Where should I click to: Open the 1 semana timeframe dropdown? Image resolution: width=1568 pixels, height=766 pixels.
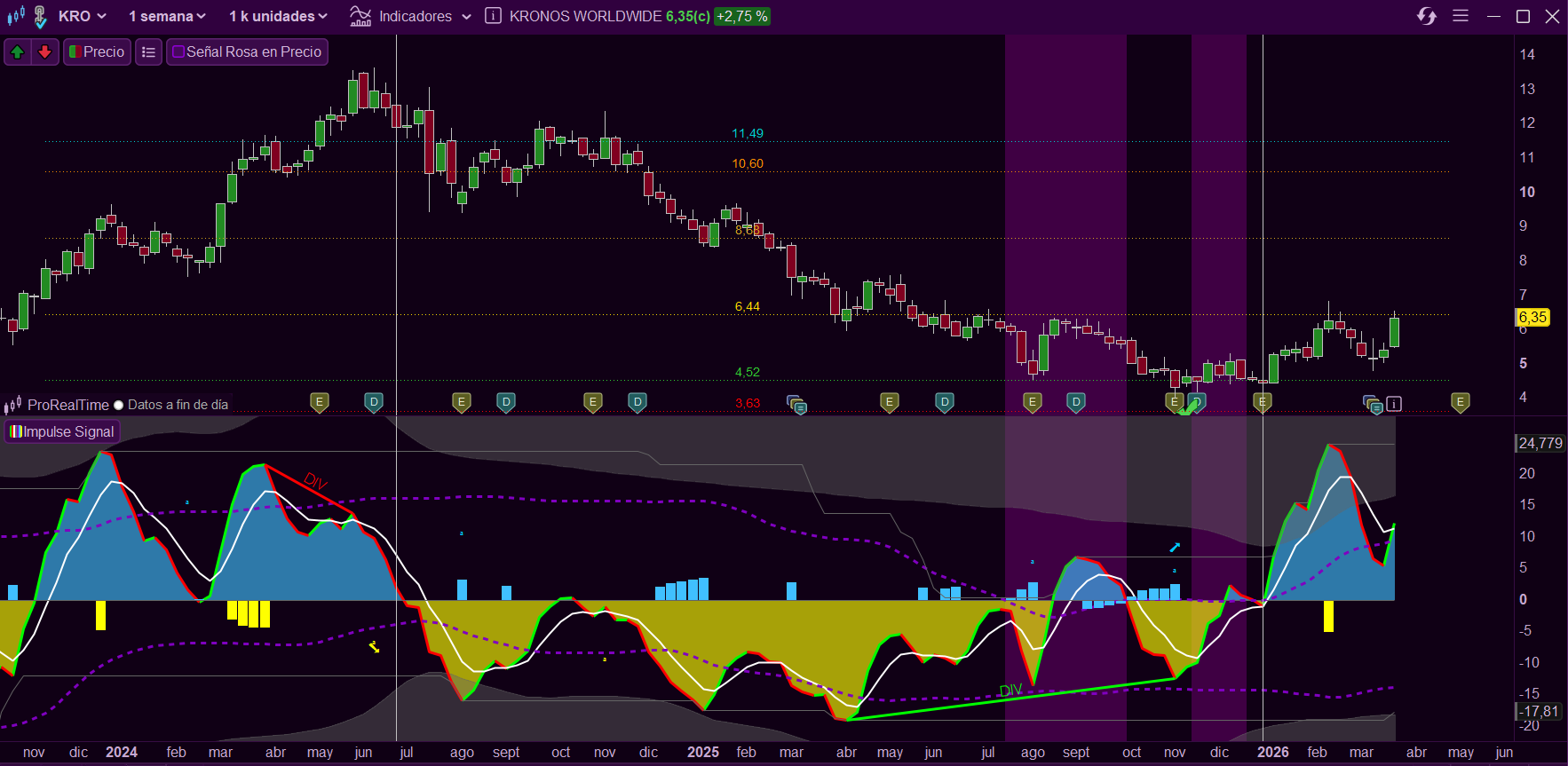point(167,16)
